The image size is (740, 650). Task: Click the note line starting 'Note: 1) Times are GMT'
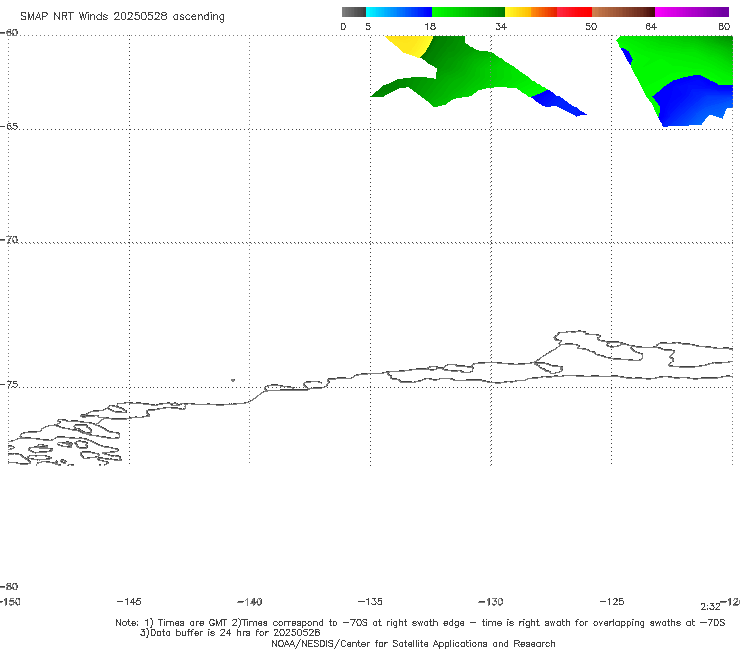420,623
